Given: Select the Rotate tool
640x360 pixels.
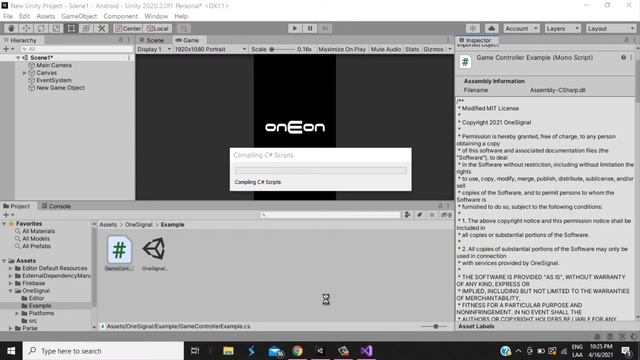Looking at the screenshot, I should coord(41,28).
